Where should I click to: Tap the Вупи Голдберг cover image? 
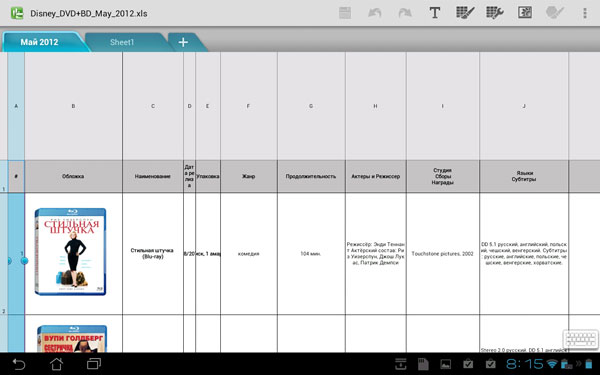pos(72,339)
